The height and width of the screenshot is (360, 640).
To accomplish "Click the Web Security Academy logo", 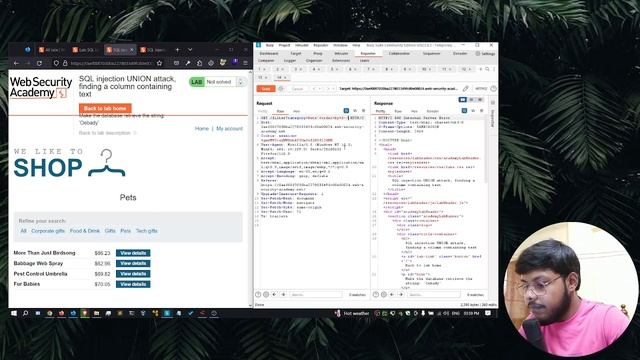I will [x=40, y=87].
